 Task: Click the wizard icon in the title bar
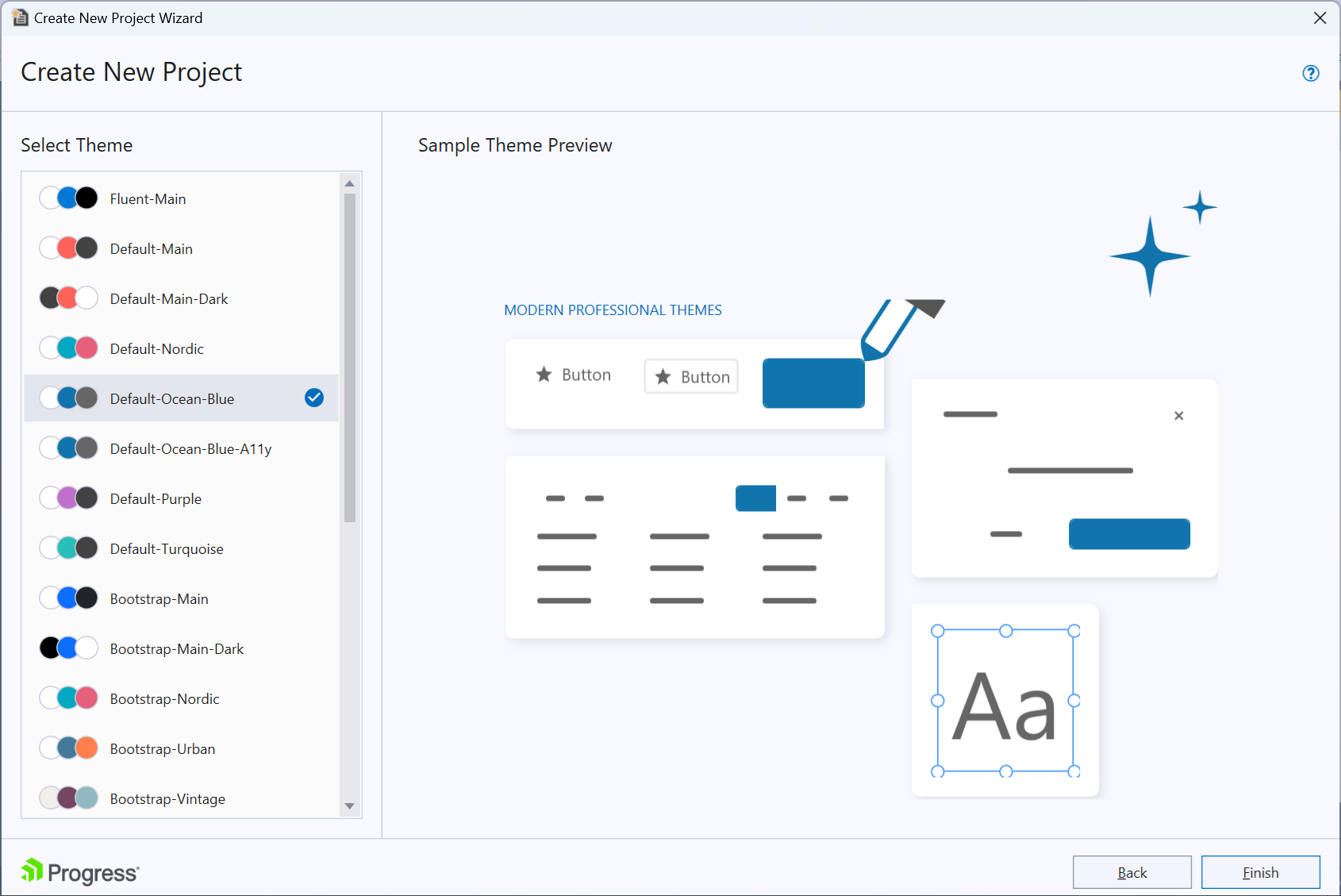[20, 17]
